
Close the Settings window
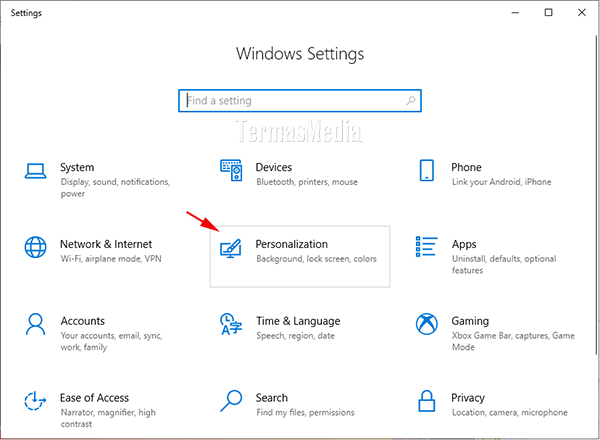pyautogui.click(x=582, y=13)
